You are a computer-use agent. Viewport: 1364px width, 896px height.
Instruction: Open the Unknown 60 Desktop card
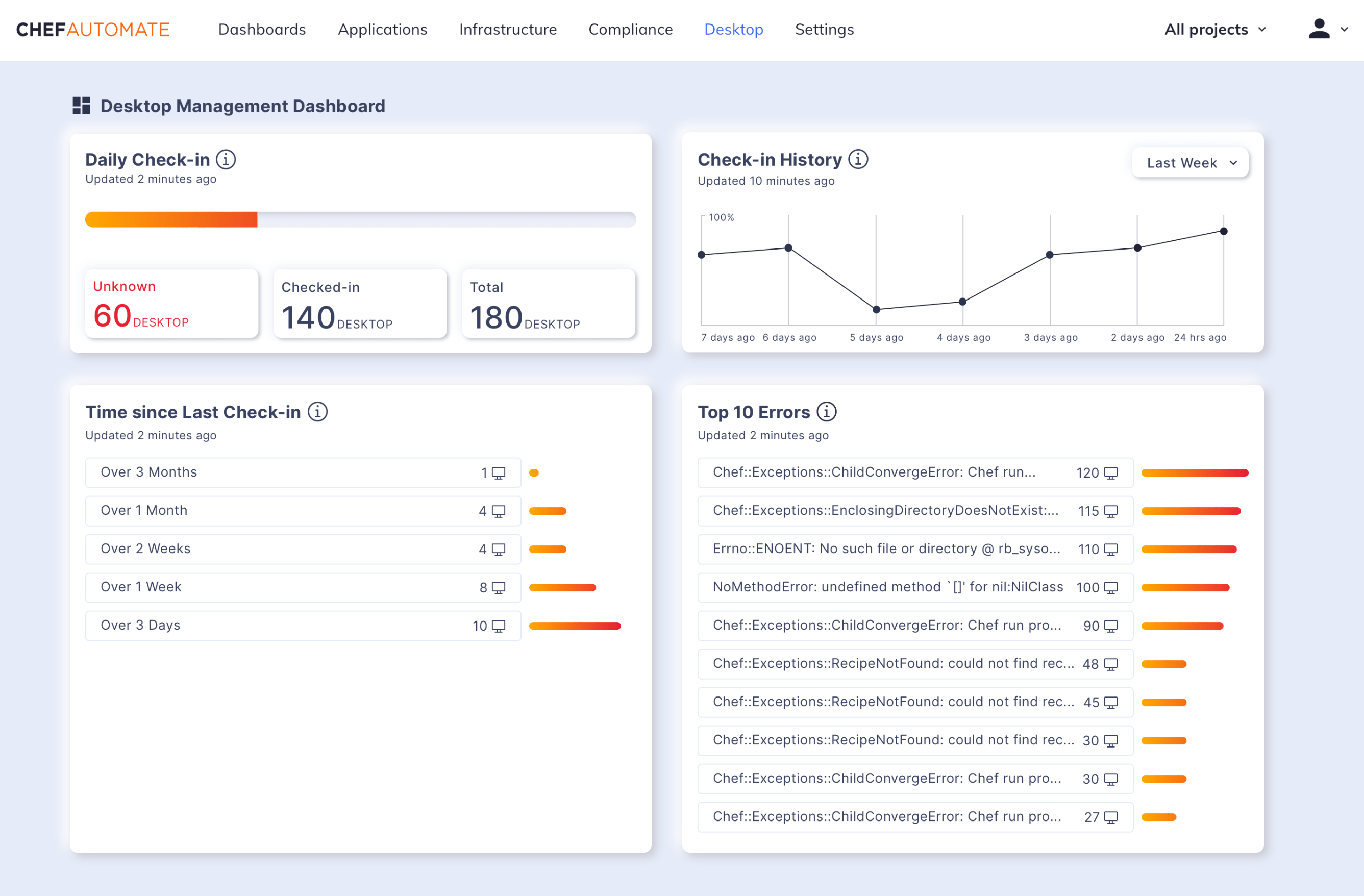(x=171, y=303)
